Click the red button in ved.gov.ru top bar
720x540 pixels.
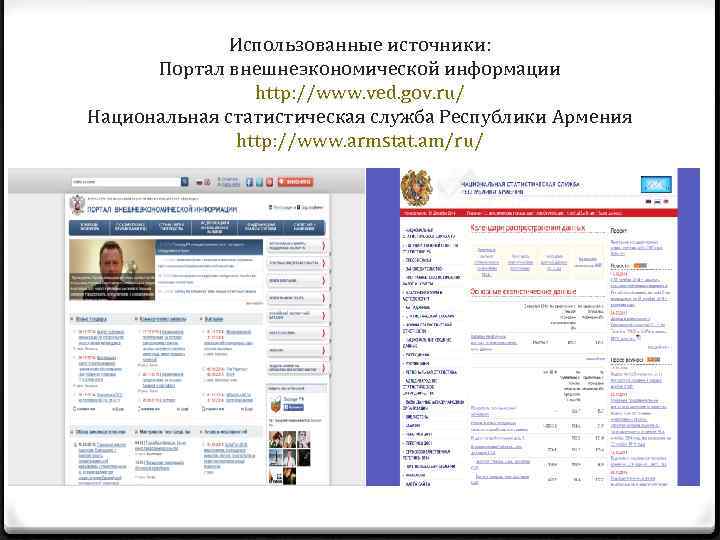pyautogui.click(x=295, y=182)
